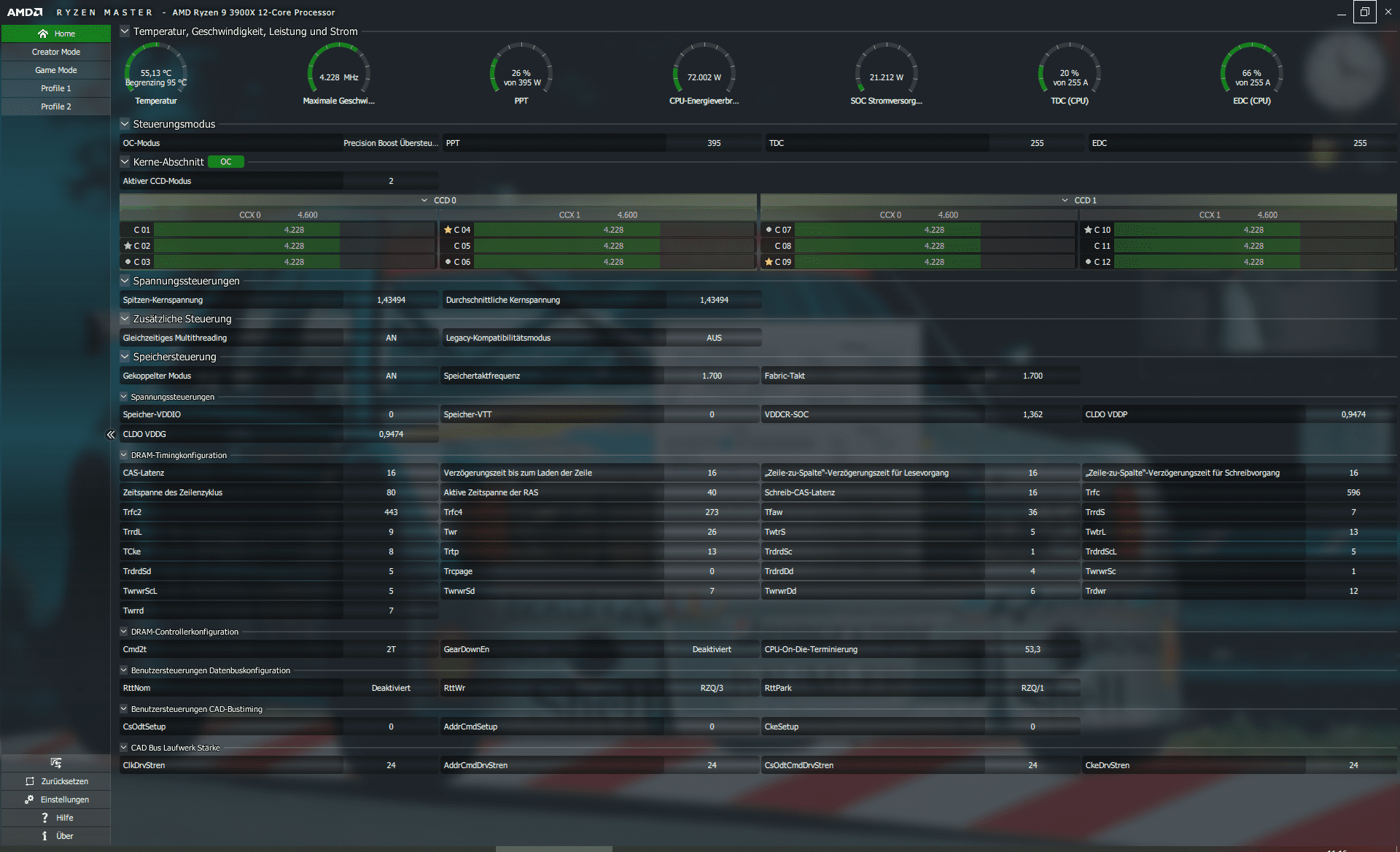Collapse the Temperatur, Geschwindigkeit section chevron
1400x852 pixels.
point(125,31)
